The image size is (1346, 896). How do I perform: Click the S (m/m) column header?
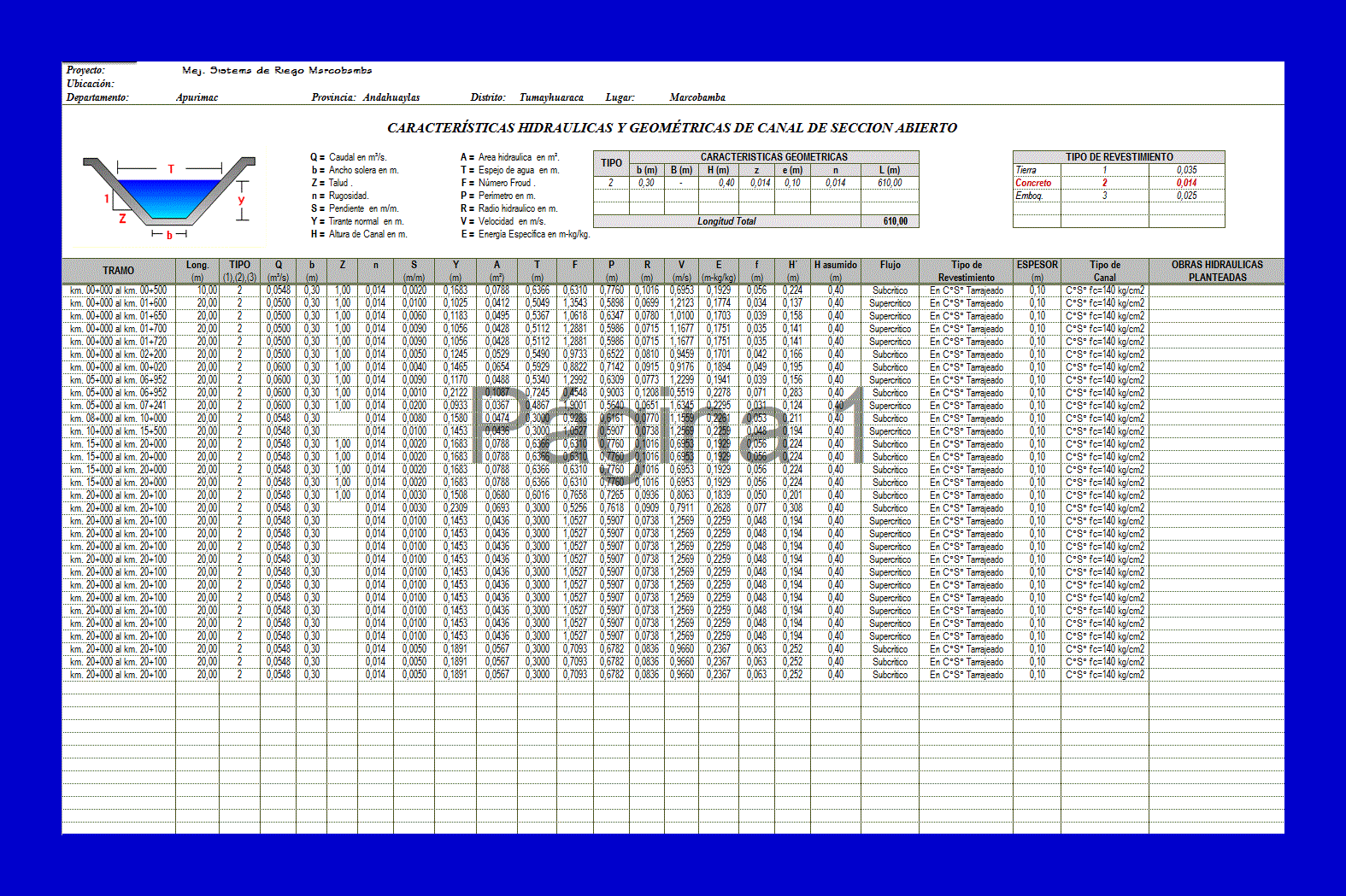tap(414, 271)
